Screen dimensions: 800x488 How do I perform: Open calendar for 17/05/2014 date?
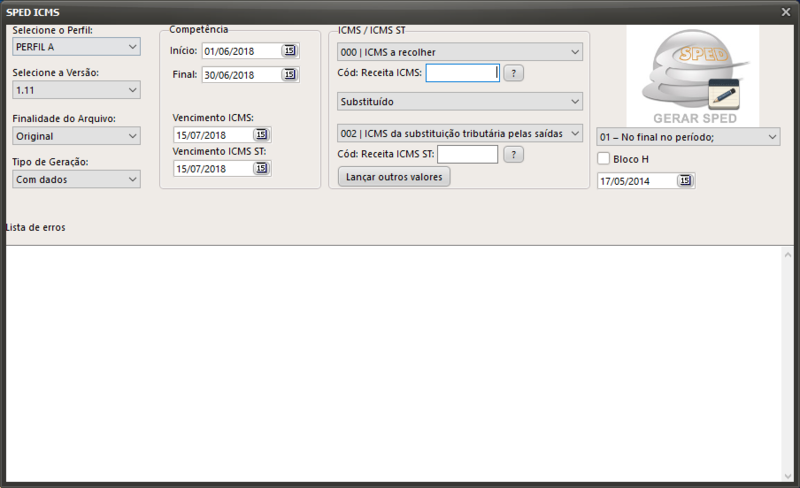point(685,181)
